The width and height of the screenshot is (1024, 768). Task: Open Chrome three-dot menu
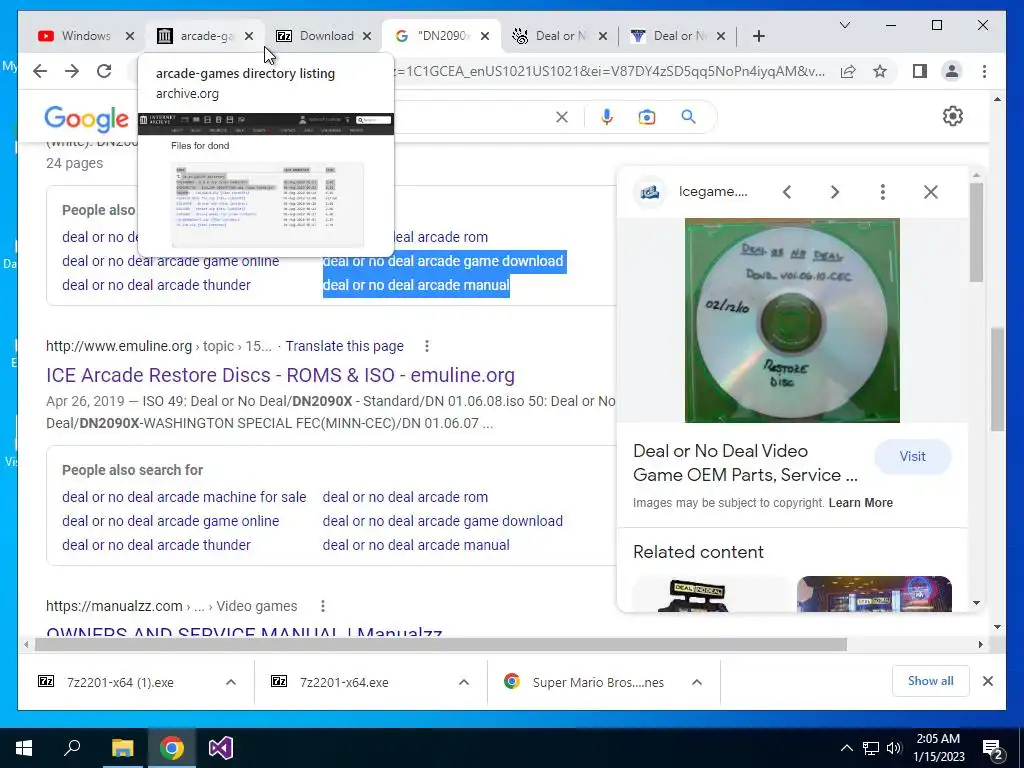[984, 71]
